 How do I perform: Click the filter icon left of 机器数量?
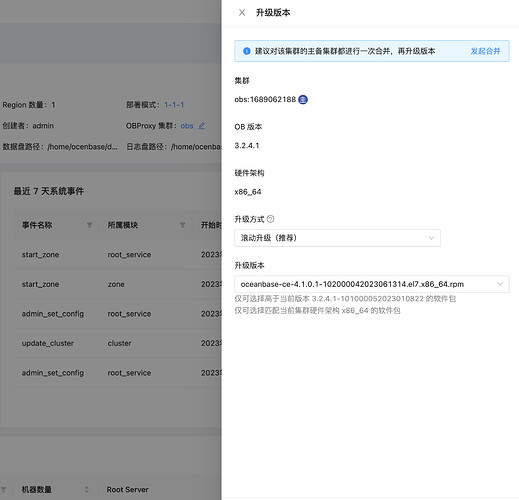3,489
